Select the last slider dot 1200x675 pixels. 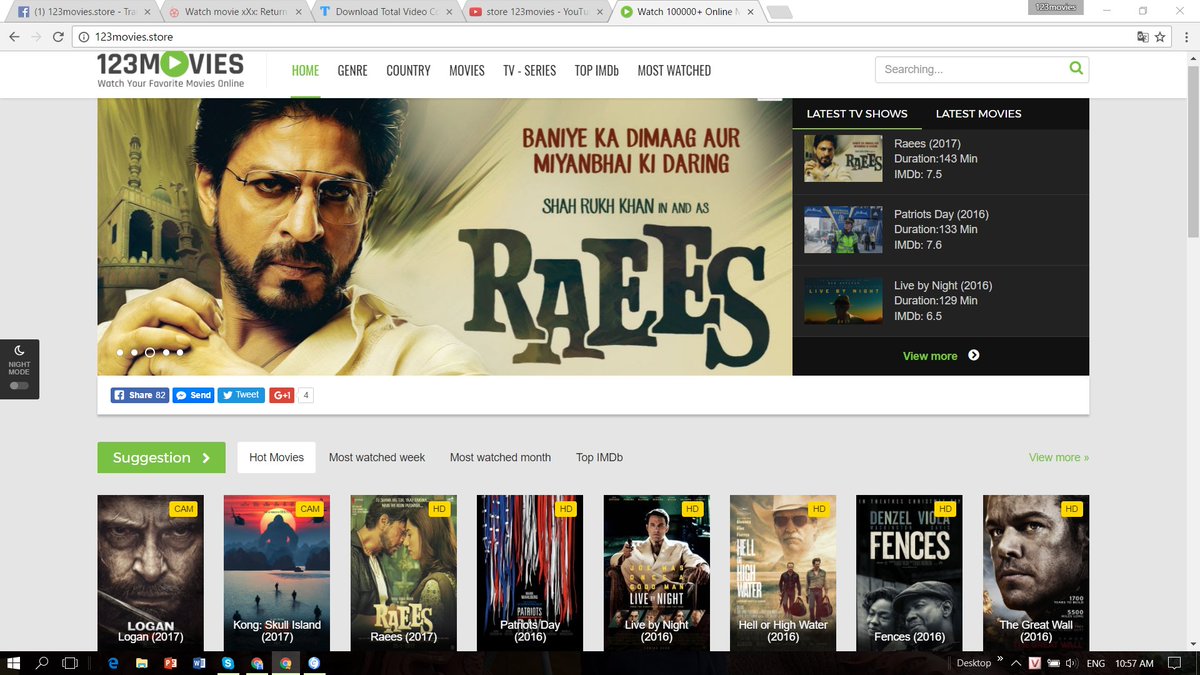coord(180,353)
